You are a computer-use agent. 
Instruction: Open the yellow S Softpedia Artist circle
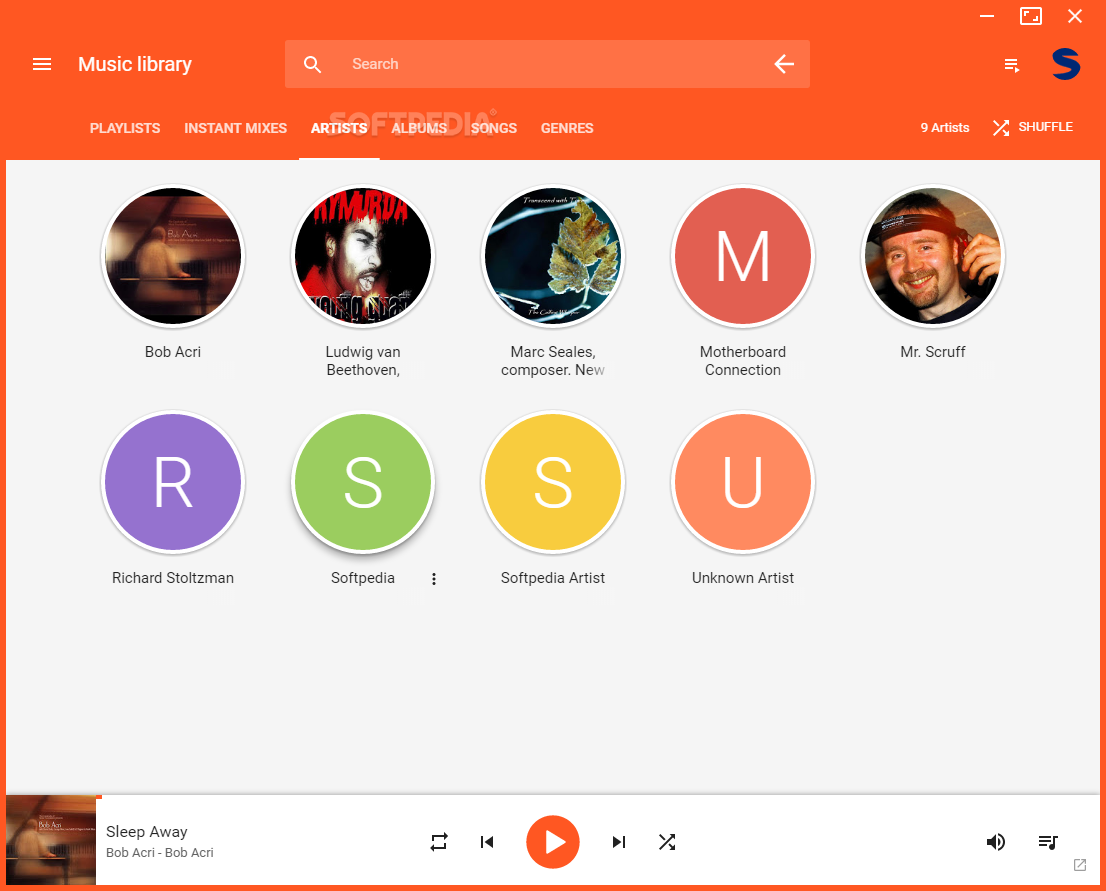(553, 482)
